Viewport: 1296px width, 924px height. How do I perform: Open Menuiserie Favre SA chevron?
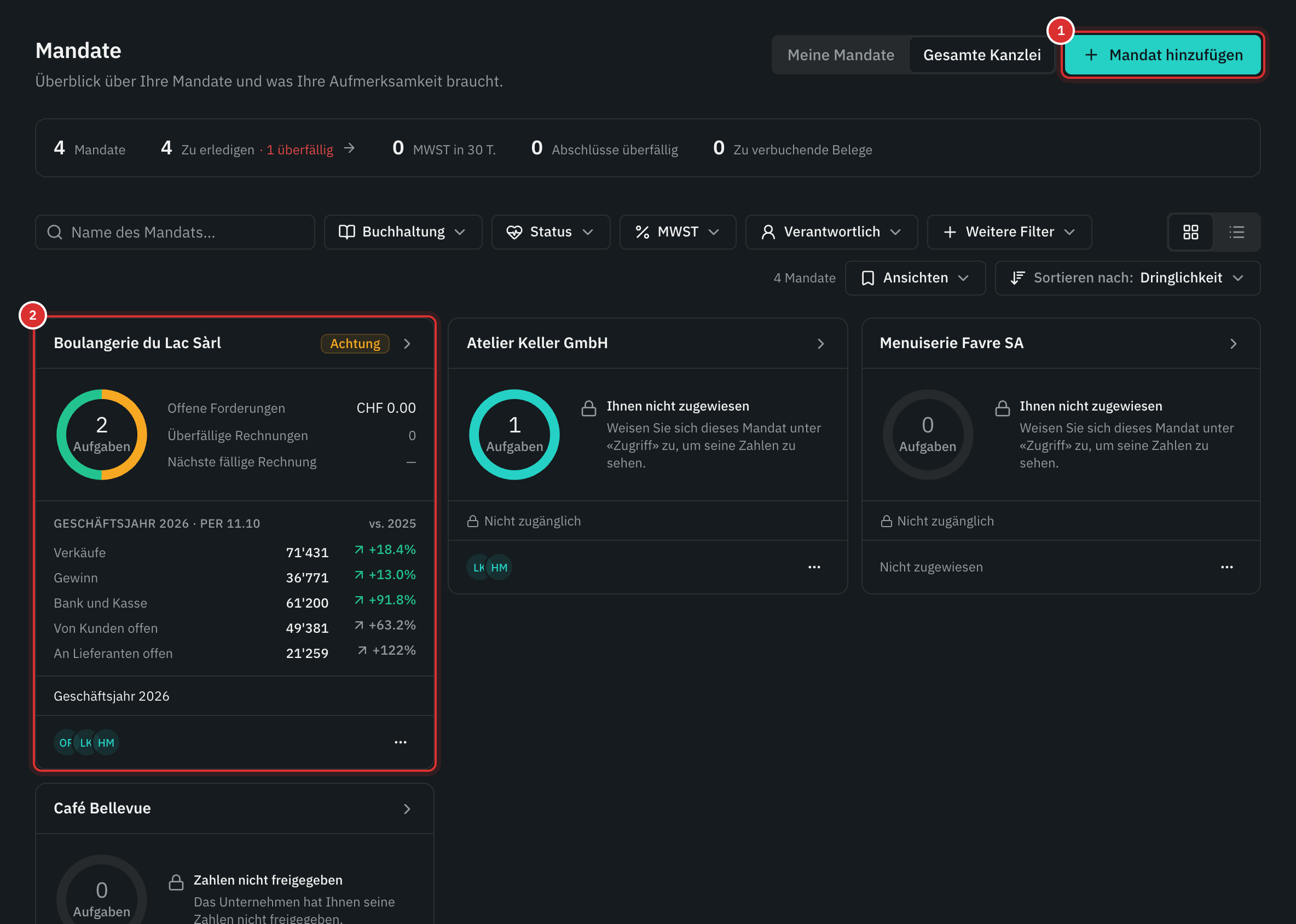pyautogui.click(x=1233, y=344)
